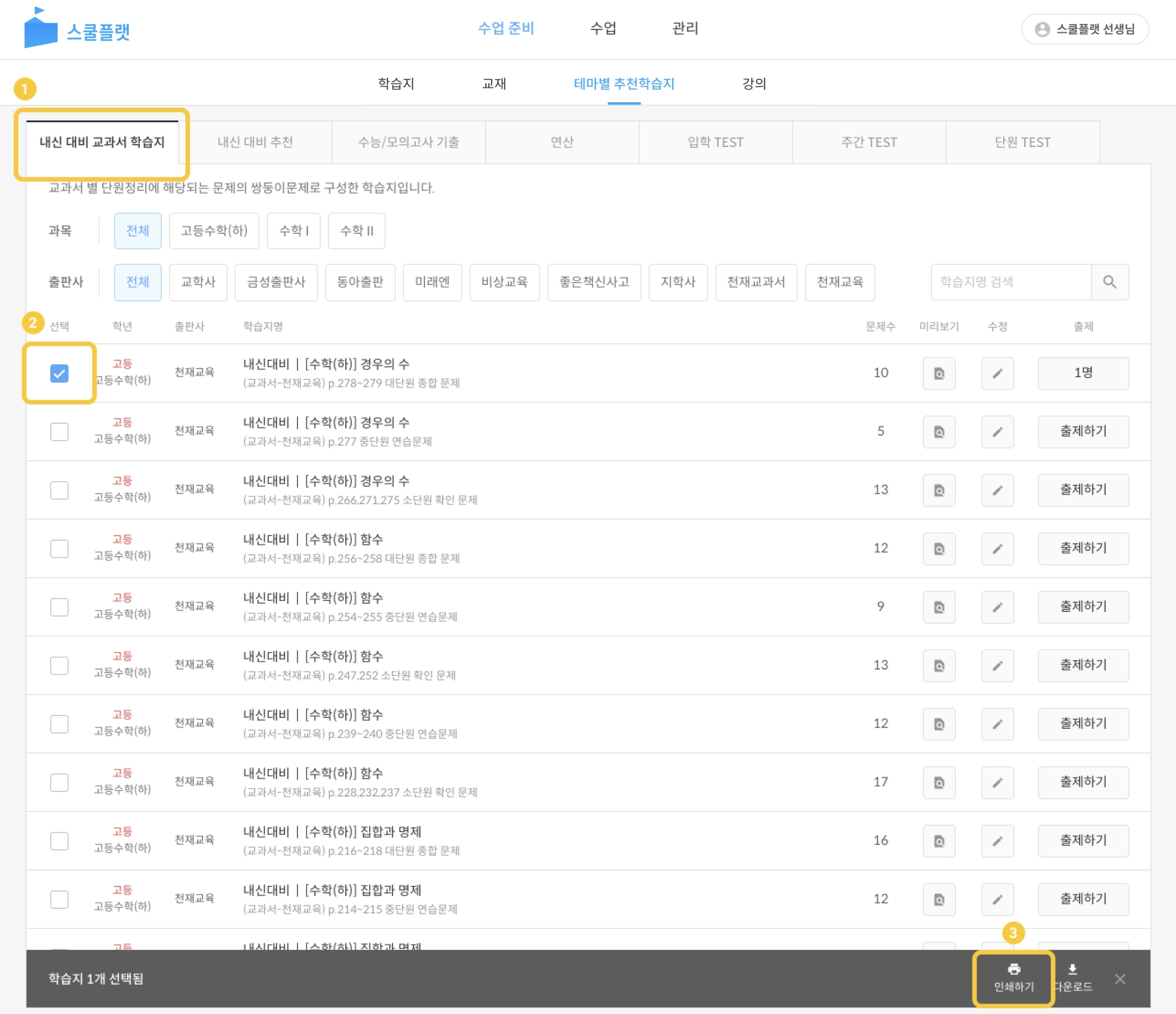Preview the first 경우의 수 worksheet
1176x1014 pixels.
pos(939,373)
